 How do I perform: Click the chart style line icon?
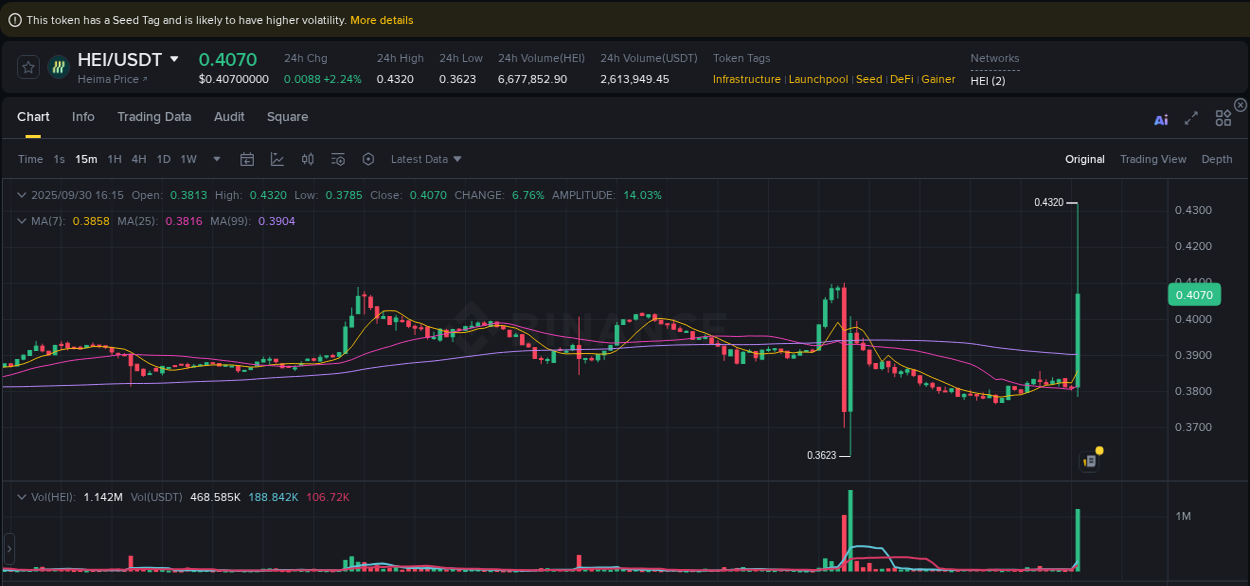click(x=278, y=159)
